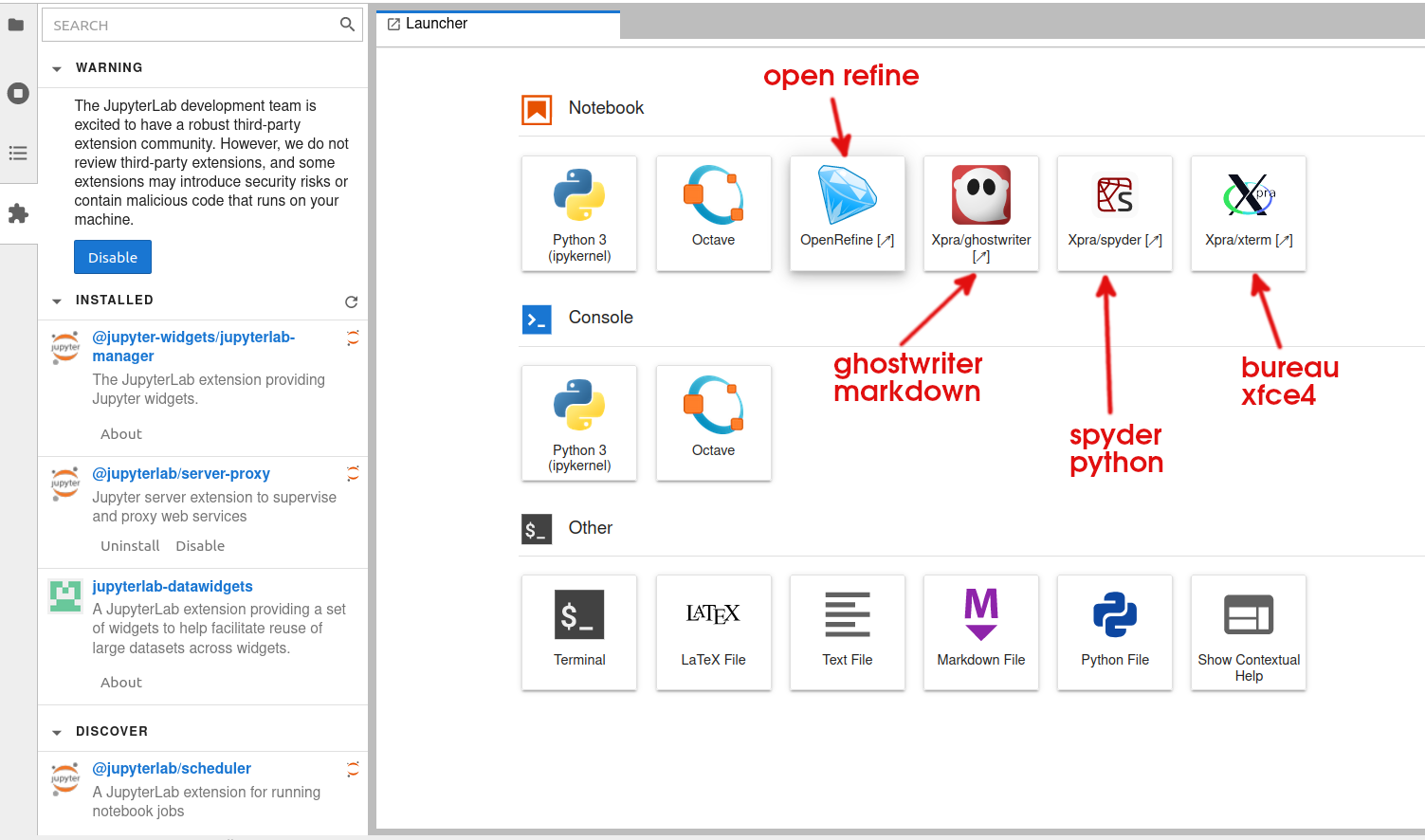The height and width of the screenshot is (840, 1425).
Task: Select the Launcher tab
Action: coord(436,24)
